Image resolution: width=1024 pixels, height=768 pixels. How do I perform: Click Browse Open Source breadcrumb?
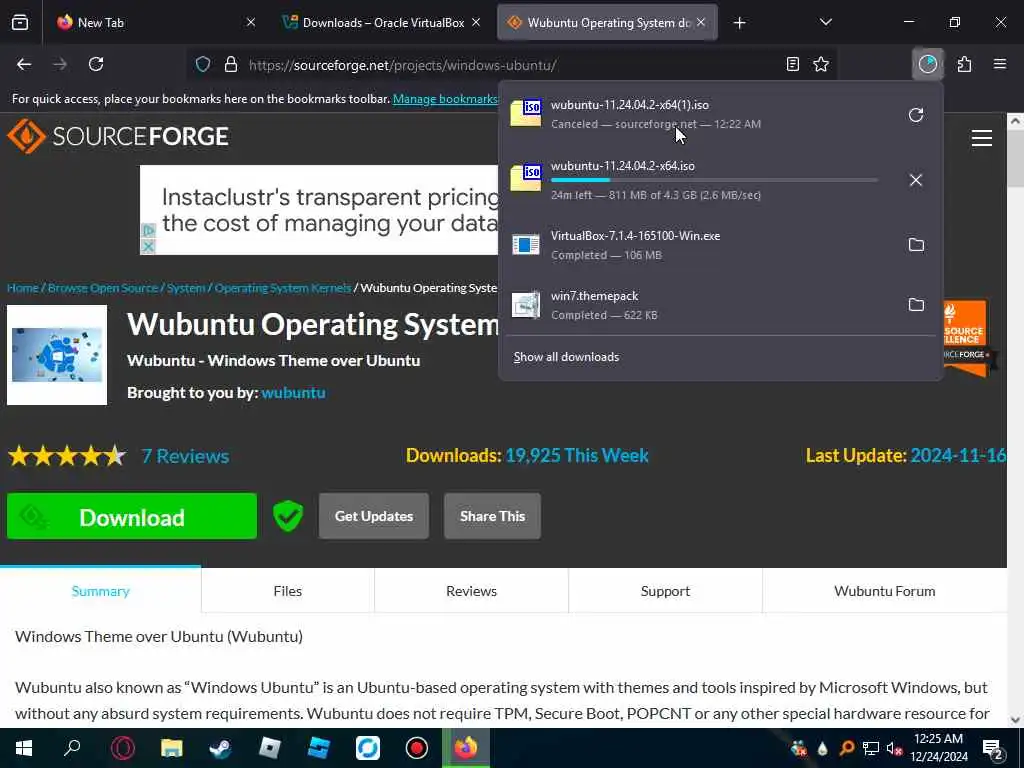pos(103,287)
